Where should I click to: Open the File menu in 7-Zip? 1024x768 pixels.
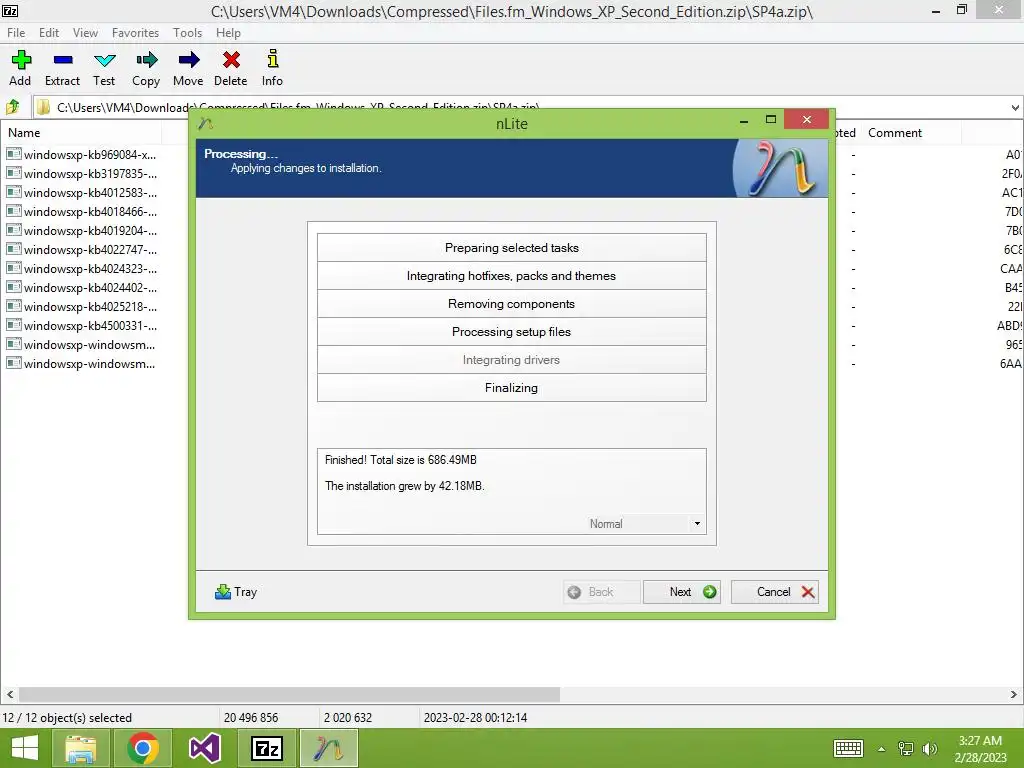16,33
